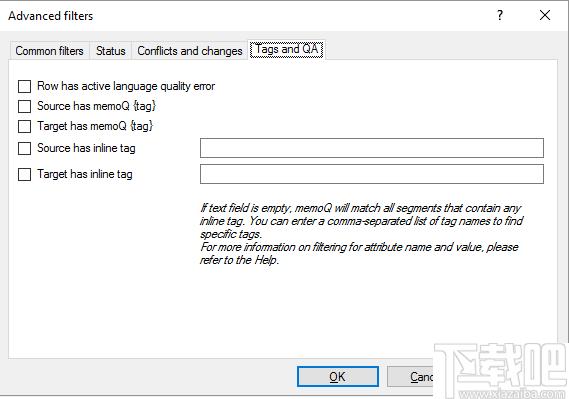This screenshot has height=399, width=569.
Task: Open the Conflicts and changes tab
Action: click(x=189, y=51)
